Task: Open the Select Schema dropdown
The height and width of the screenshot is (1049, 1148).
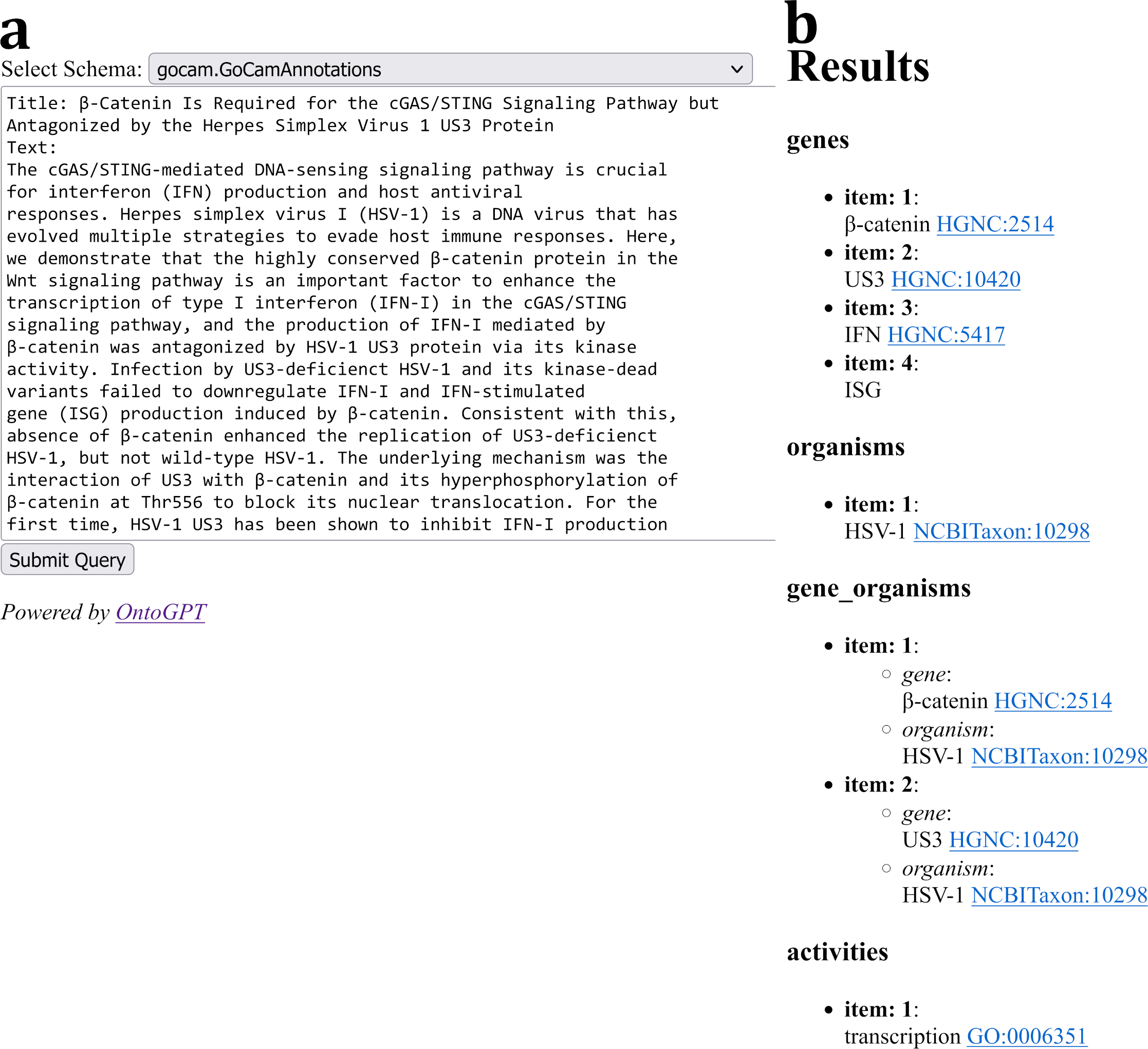Action: (x=450, y=69)
